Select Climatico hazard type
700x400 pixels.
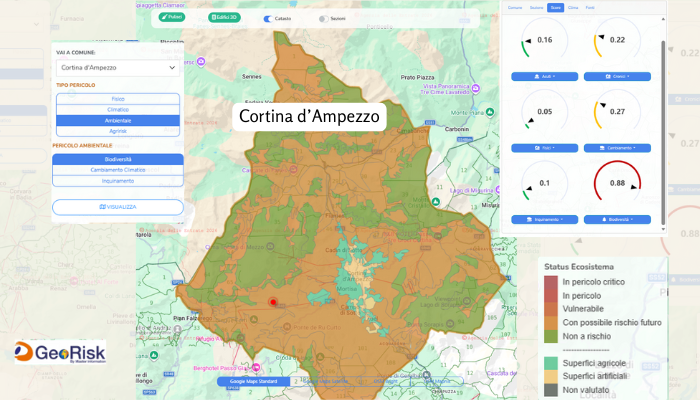click(118, 109)
